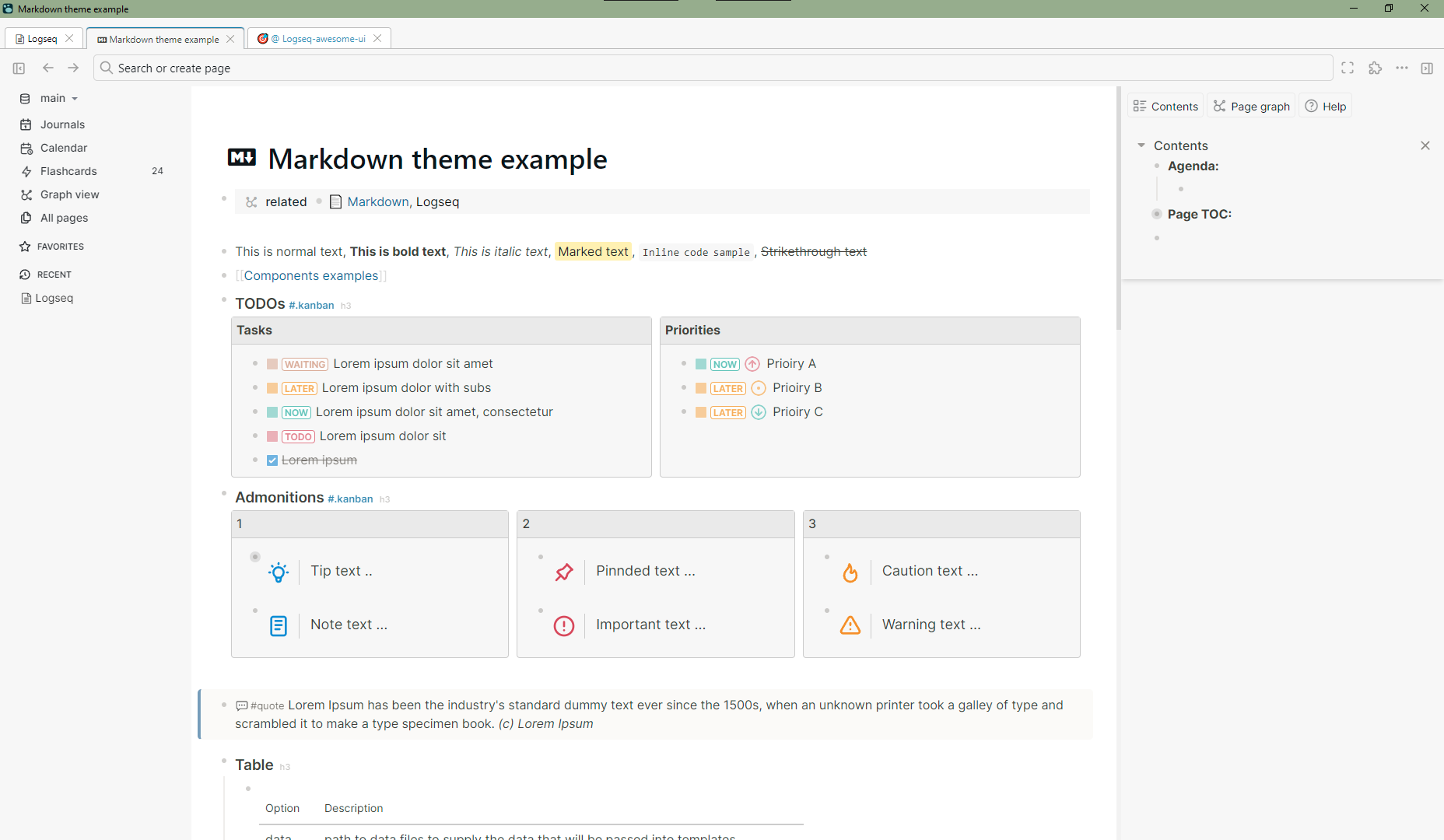Click the bullet of the Admonitions block
Screen dimensions: 1444x840
tap(224, 493)
